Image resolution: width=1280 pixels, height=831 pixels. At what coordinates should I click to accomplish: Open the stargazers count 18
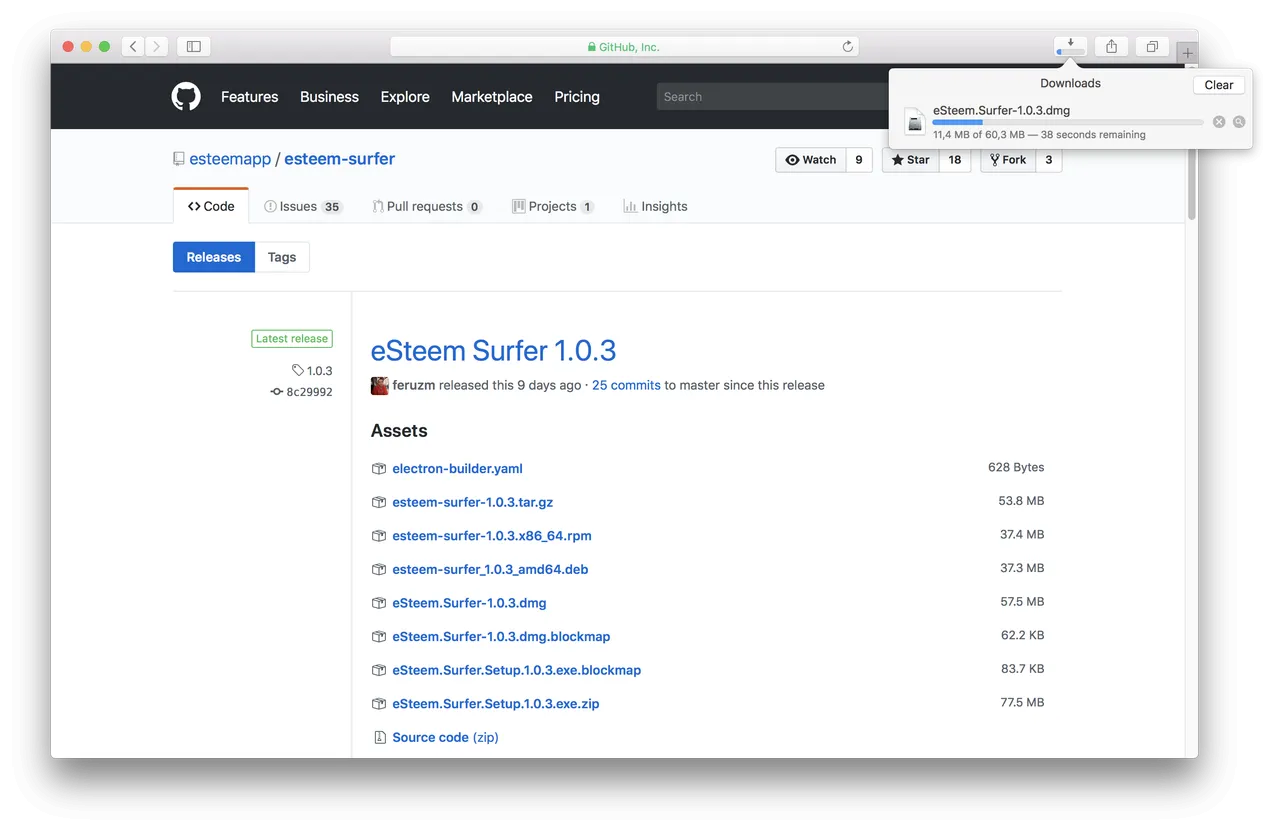955,160
